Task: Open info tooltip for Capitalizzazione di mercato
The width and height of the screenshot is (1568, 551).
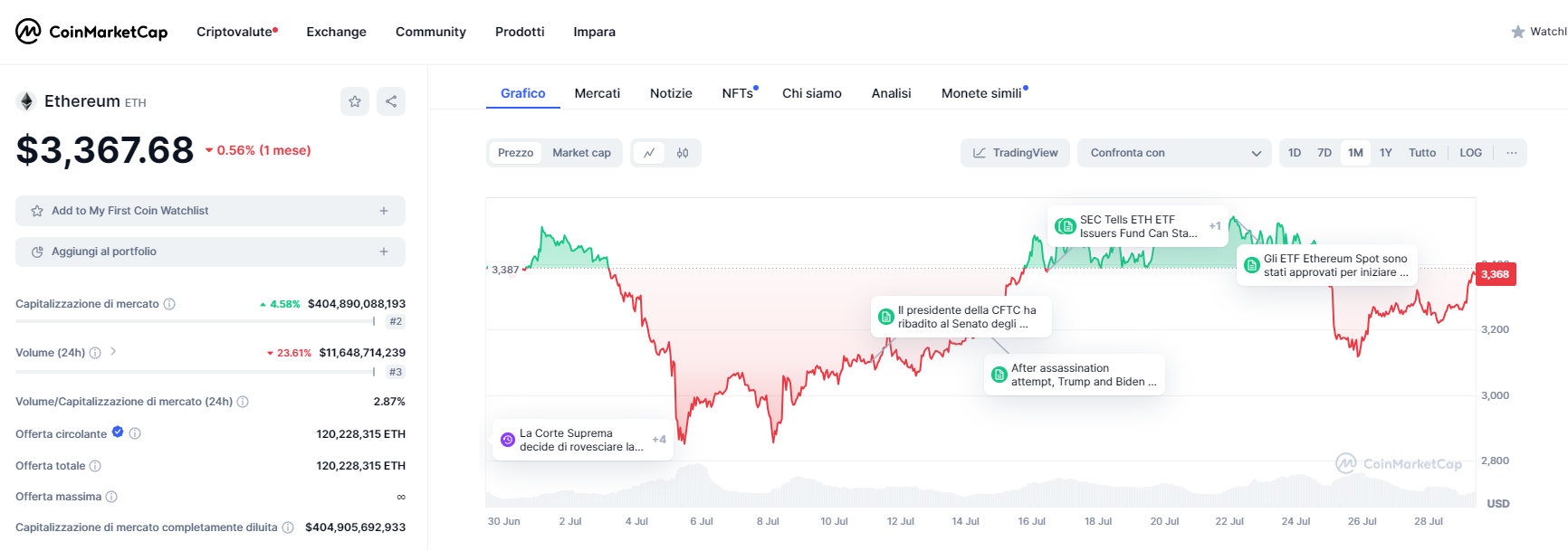Action: tap(169, 304)
